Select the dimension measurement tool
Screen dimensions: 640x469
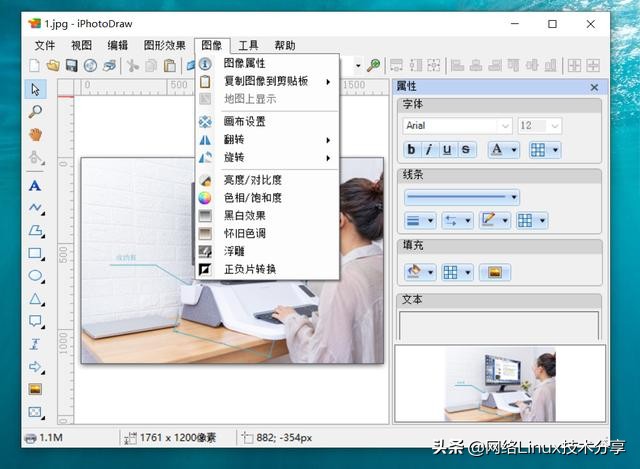click(35, 344)
